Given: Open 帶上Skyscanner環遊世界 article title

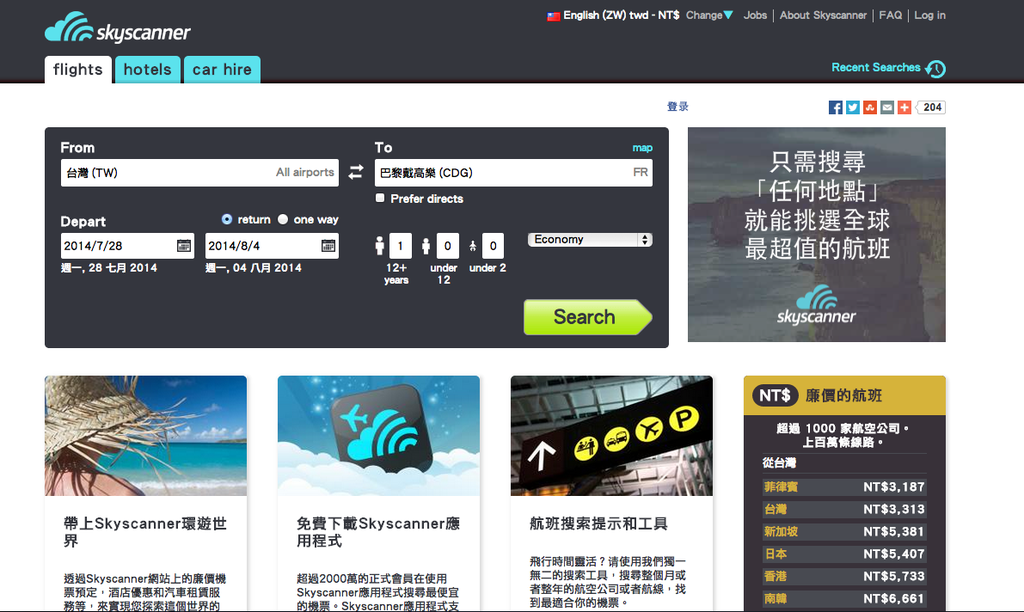Looking at the screenshot, I should 145,532.
